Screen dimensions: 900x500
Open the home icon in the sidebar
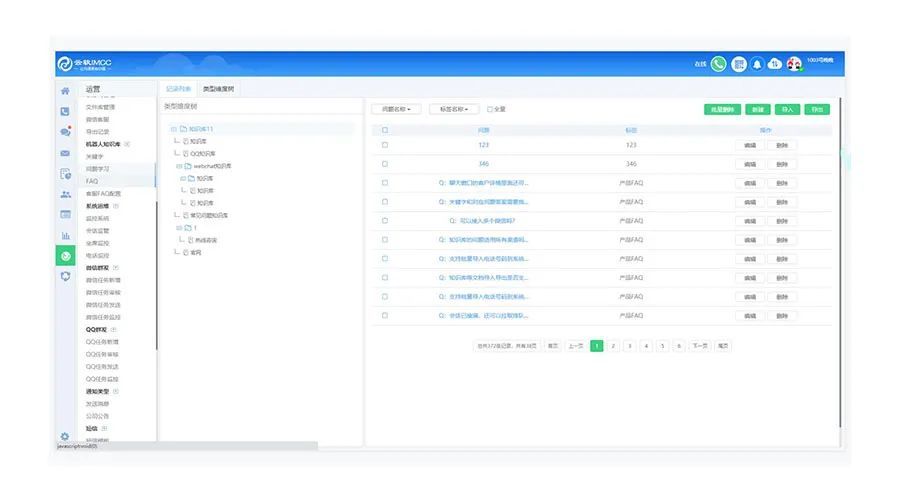[x=65, y=91]
